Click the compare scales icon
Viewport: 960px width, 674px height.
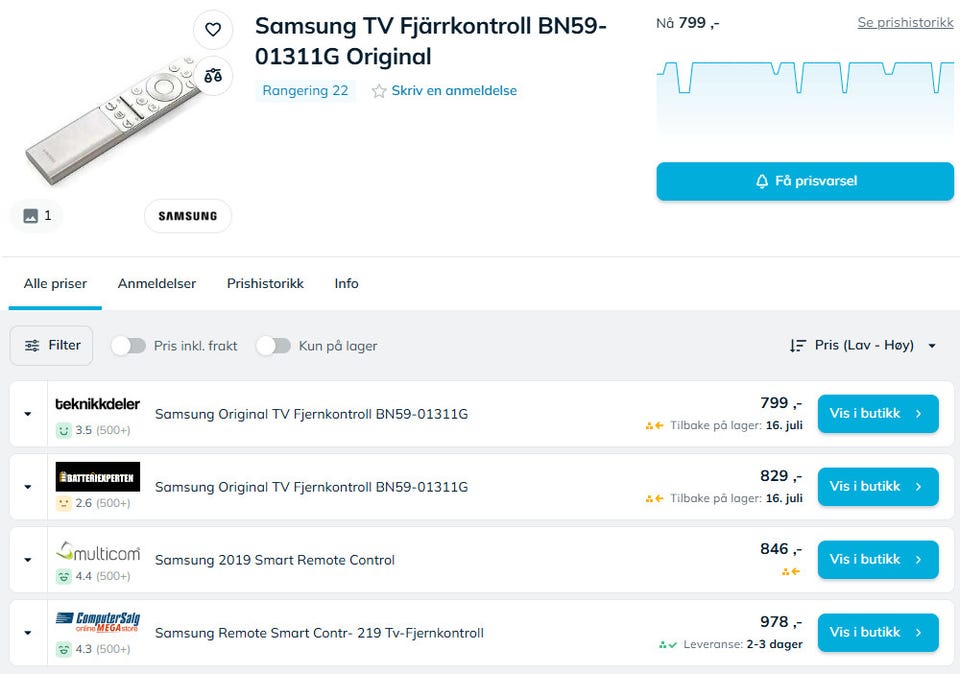(x=213, y=75)
